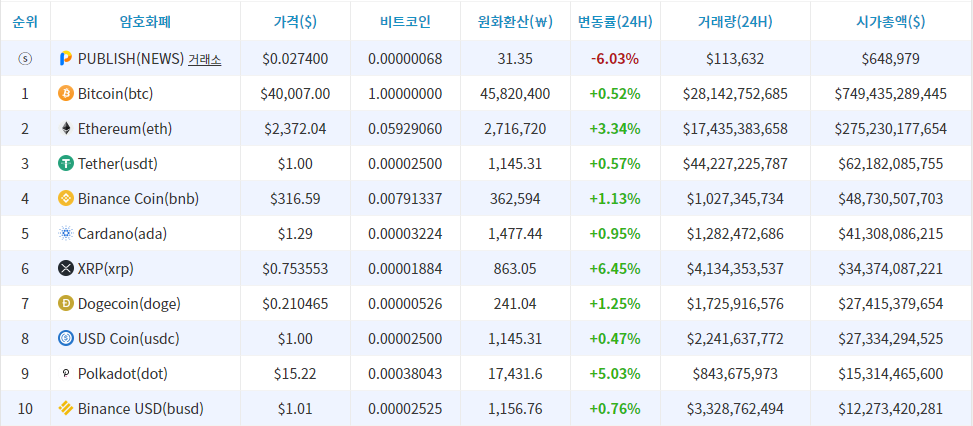
Task: Sort by the 원화환산(₩) column header
Action: point(515,22)
